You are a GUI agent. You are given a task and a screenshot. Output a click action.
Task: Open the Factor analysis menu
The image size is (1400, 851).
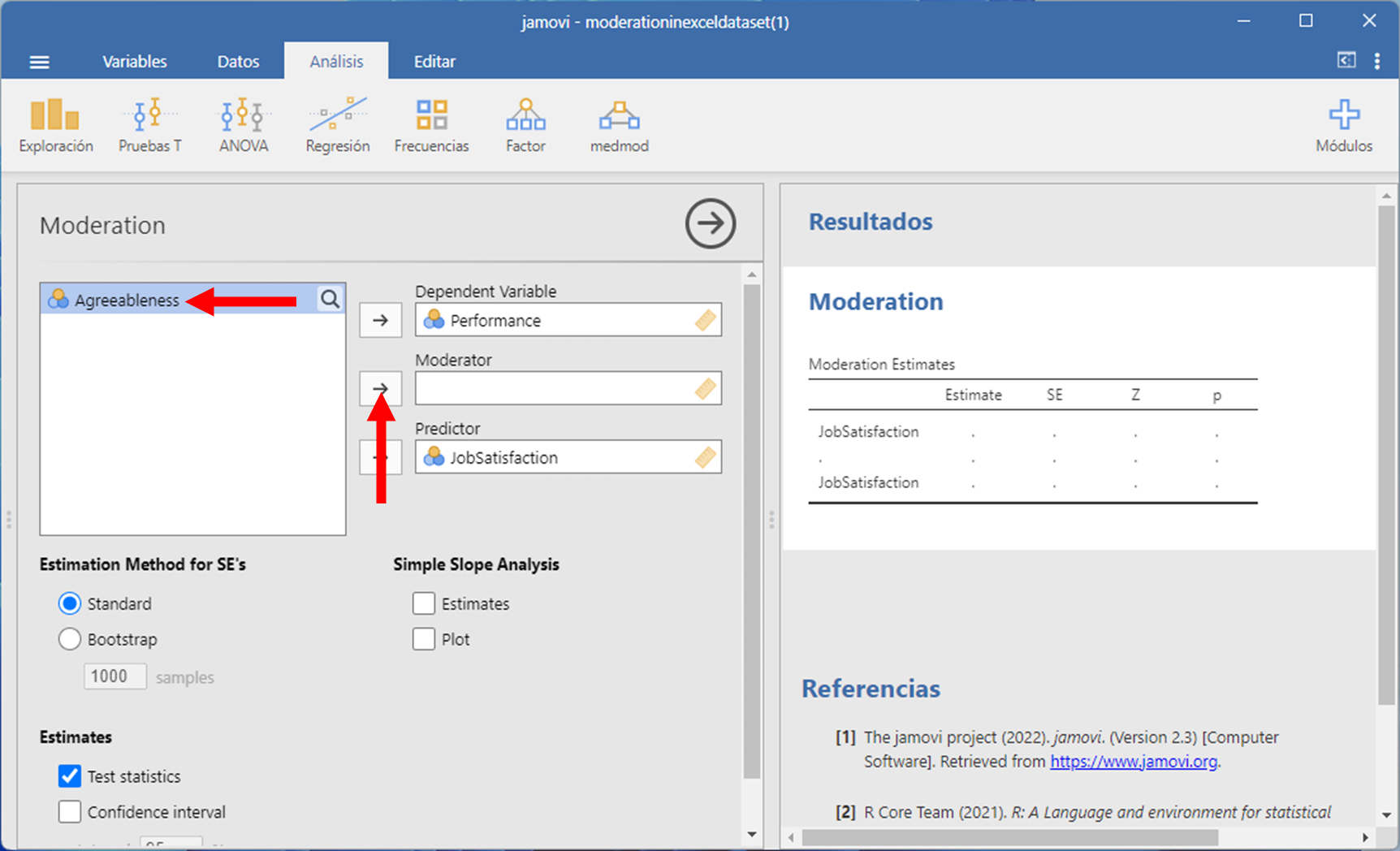coord(525,125)
